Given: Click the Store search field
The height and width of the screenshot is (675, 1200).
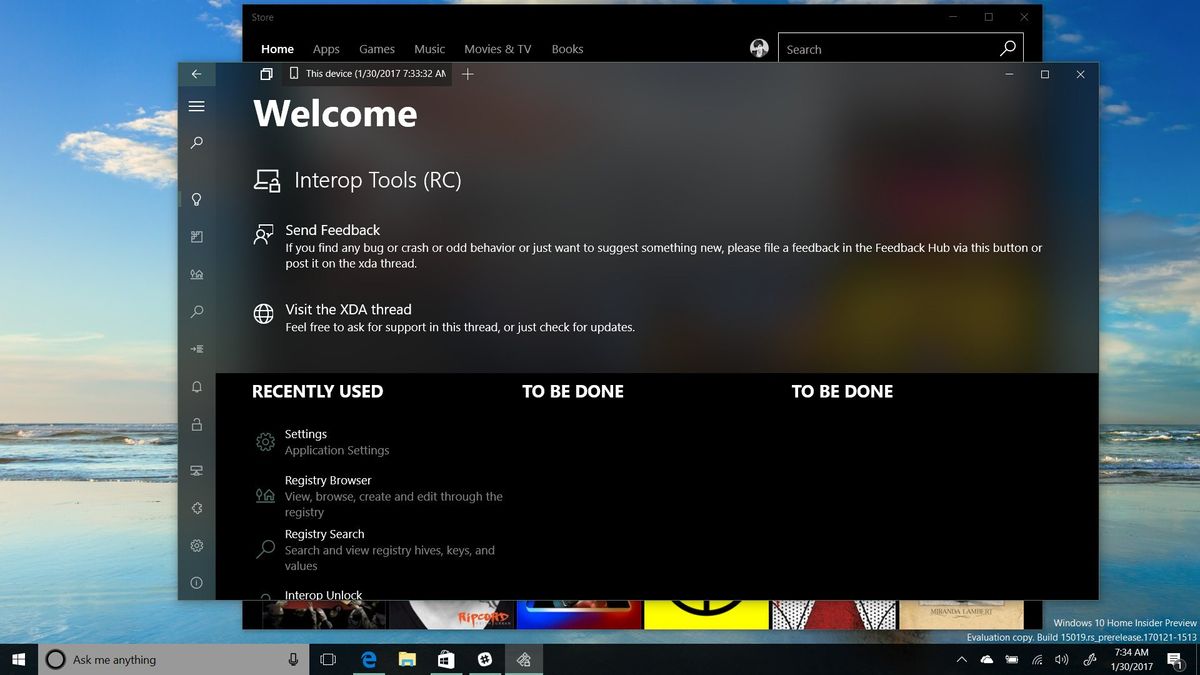Looking at the screenshot, I should [x=880, y=48].
